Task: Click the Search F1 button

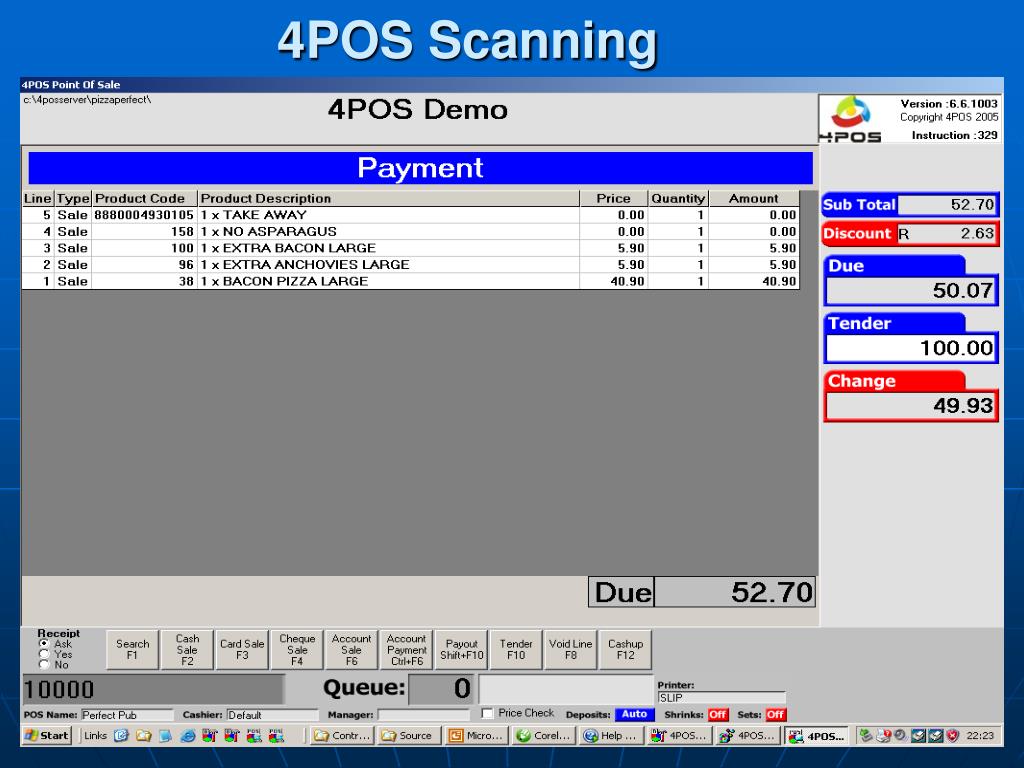Action: click(133, 650)
